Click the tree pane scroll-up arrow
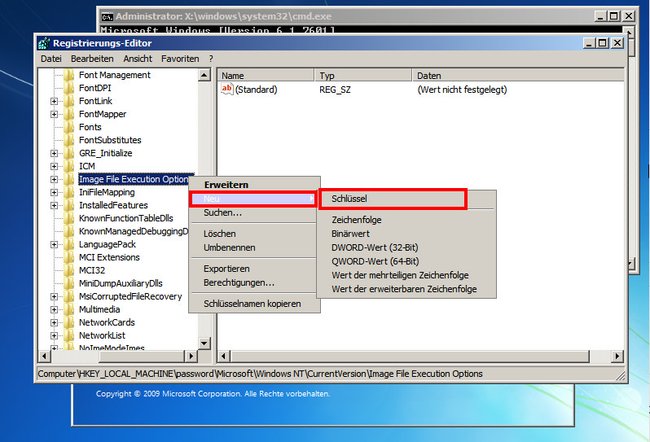This screenshot has width=650, height=442. (x=204, y=75)
